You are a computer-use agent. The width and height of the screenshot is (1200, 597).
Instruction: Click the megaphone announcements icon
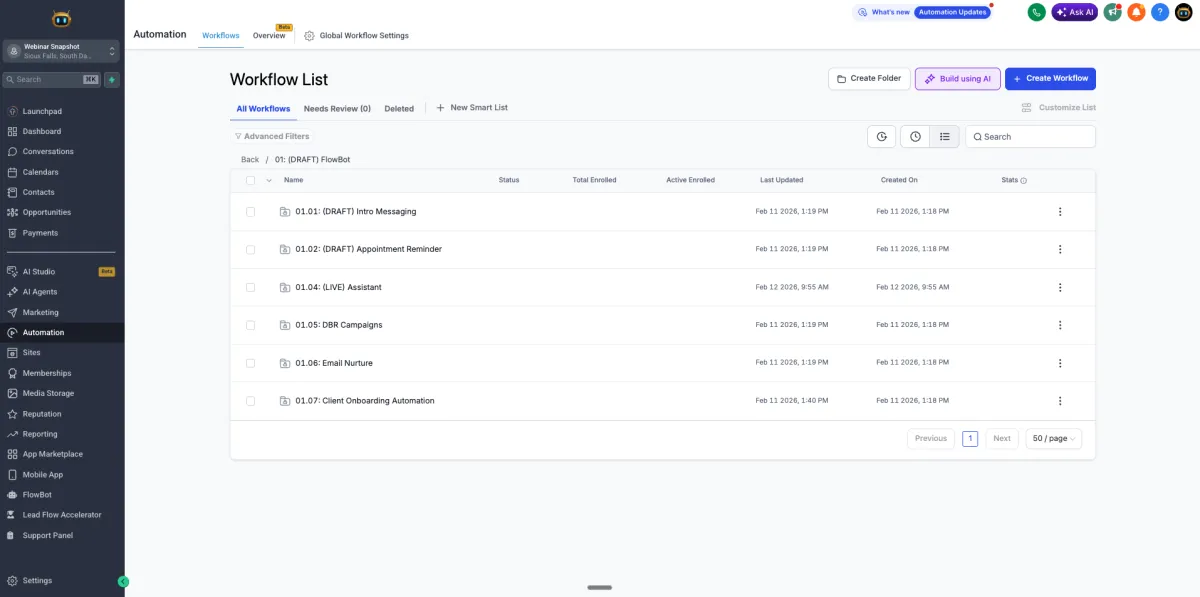click(x=1112, y=12)
